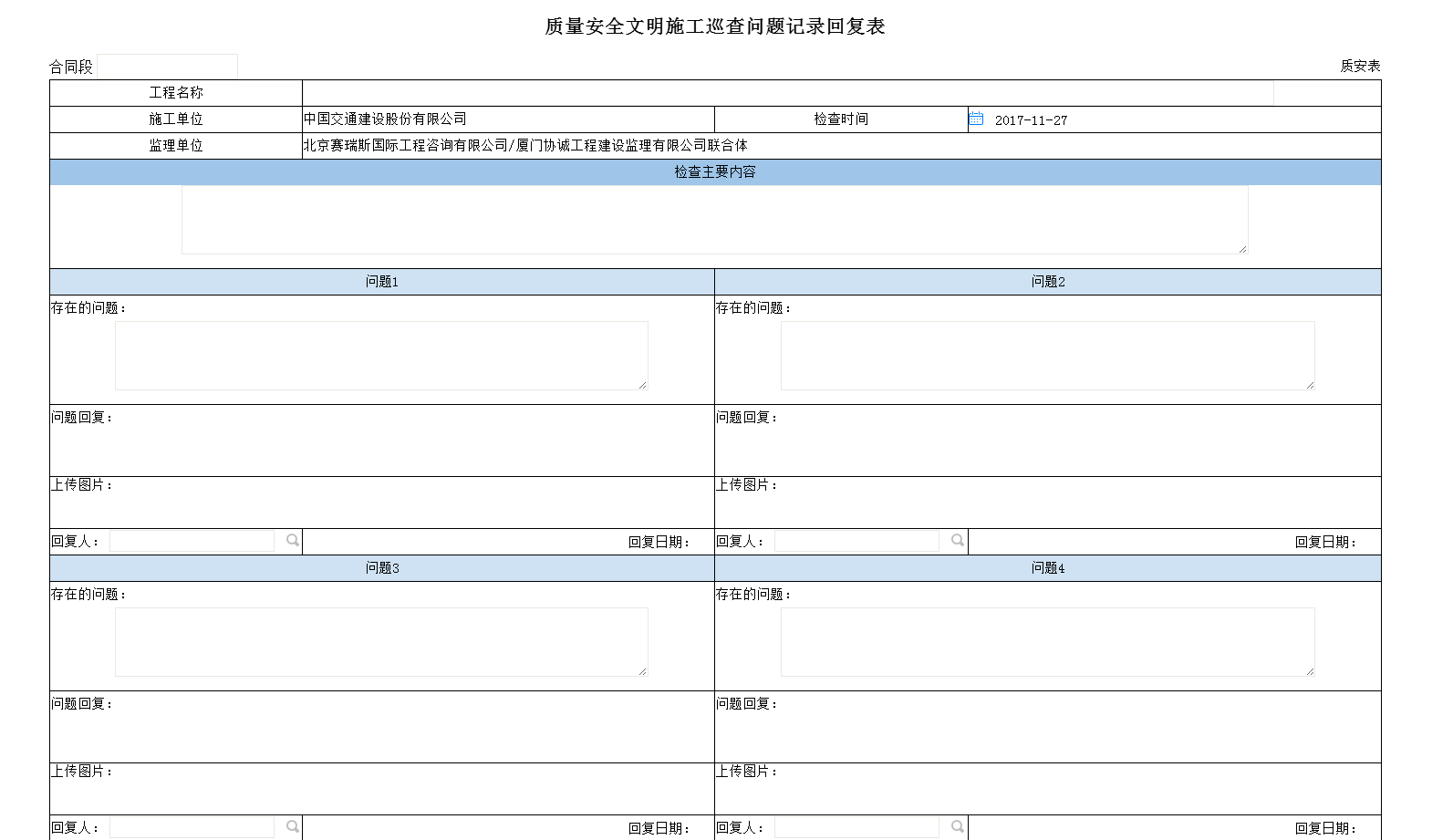Image resolution: width=1453 pixels, height=840 pixels.
Task: Click search icon beside 问题3 回复人
Action: (292, 827)
